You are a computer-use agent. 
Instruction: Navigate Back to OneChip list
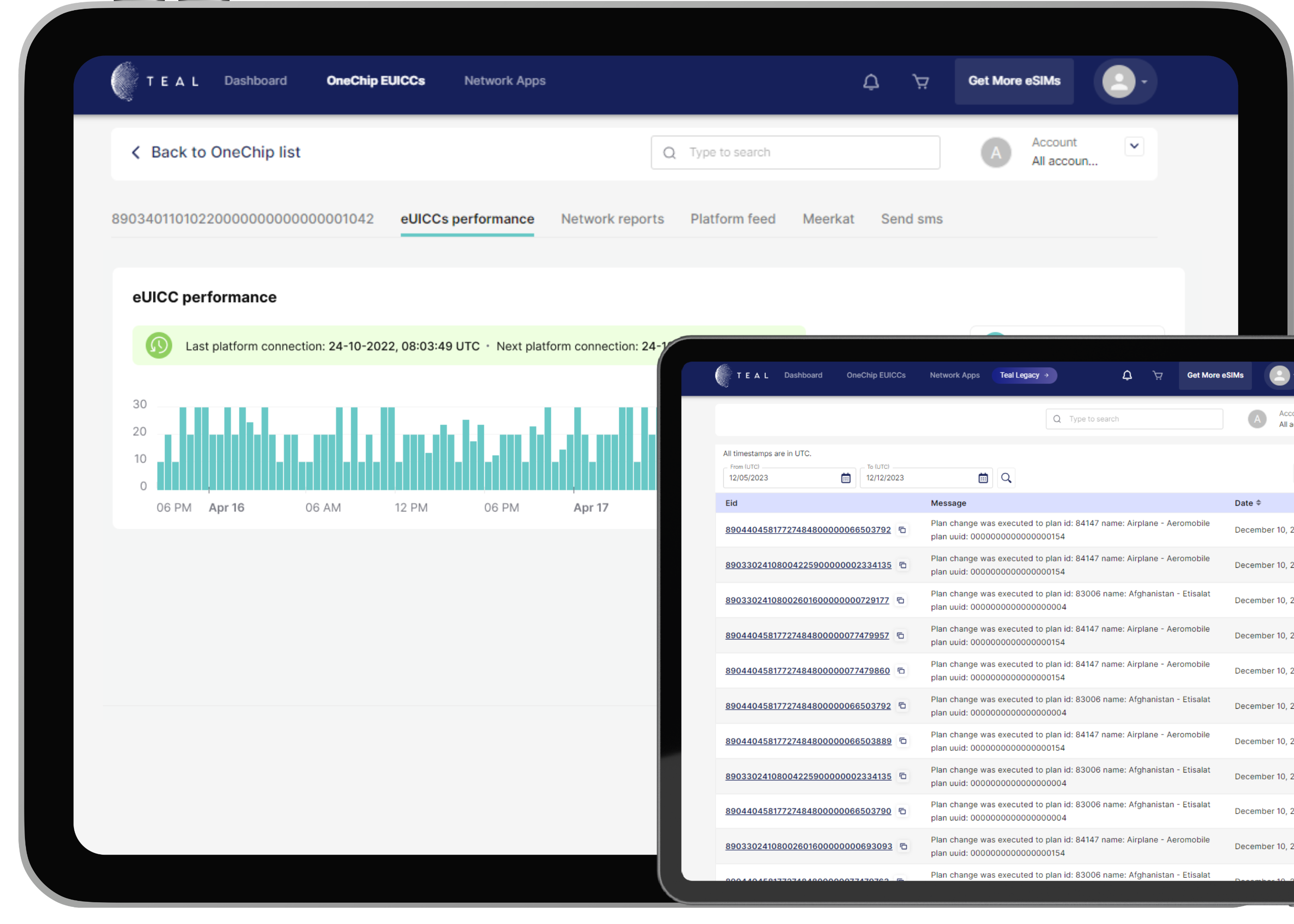pos(217,152)
